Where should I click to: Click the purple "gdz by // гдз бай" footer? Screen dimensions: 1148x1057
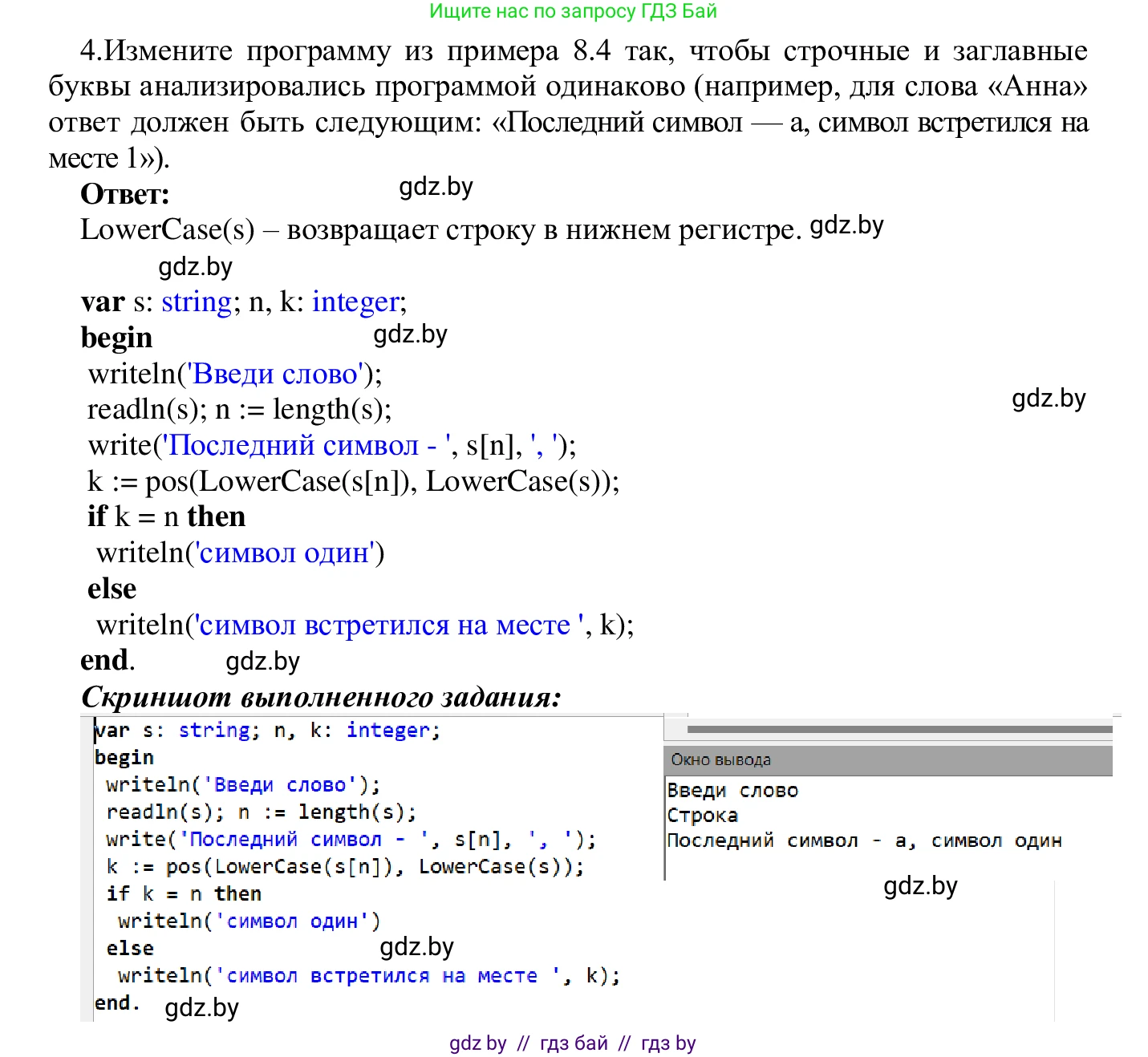[572, 1043]
